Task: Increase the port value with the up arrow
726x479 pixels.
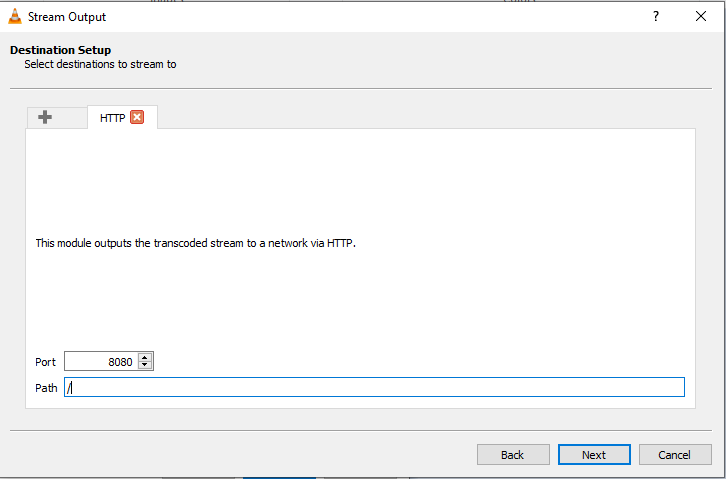Action: (145, 357)
